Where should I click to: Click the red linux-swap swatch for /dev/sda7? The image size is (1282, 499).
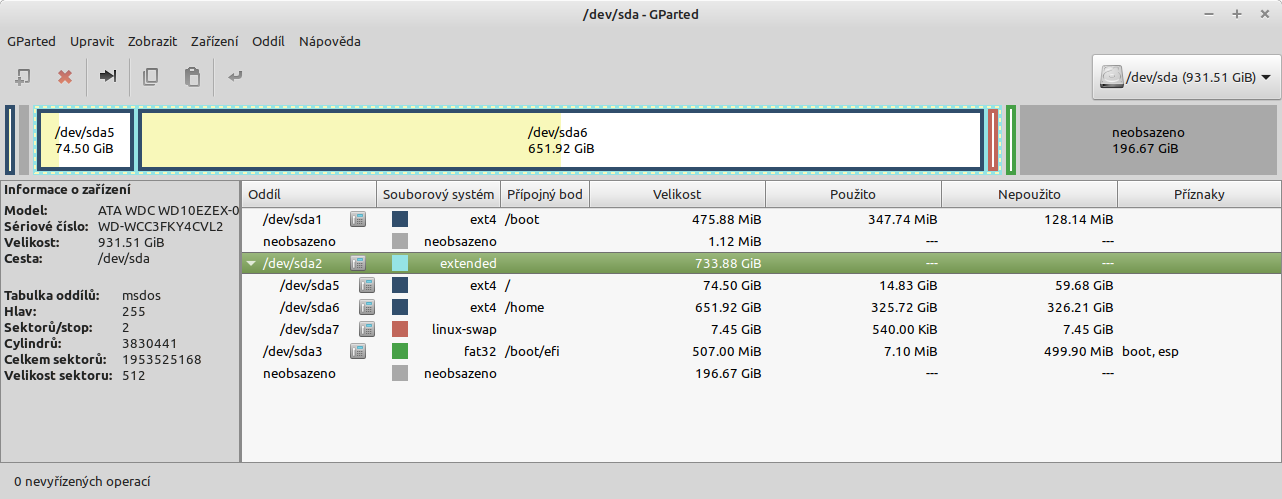tap(400, 329)
